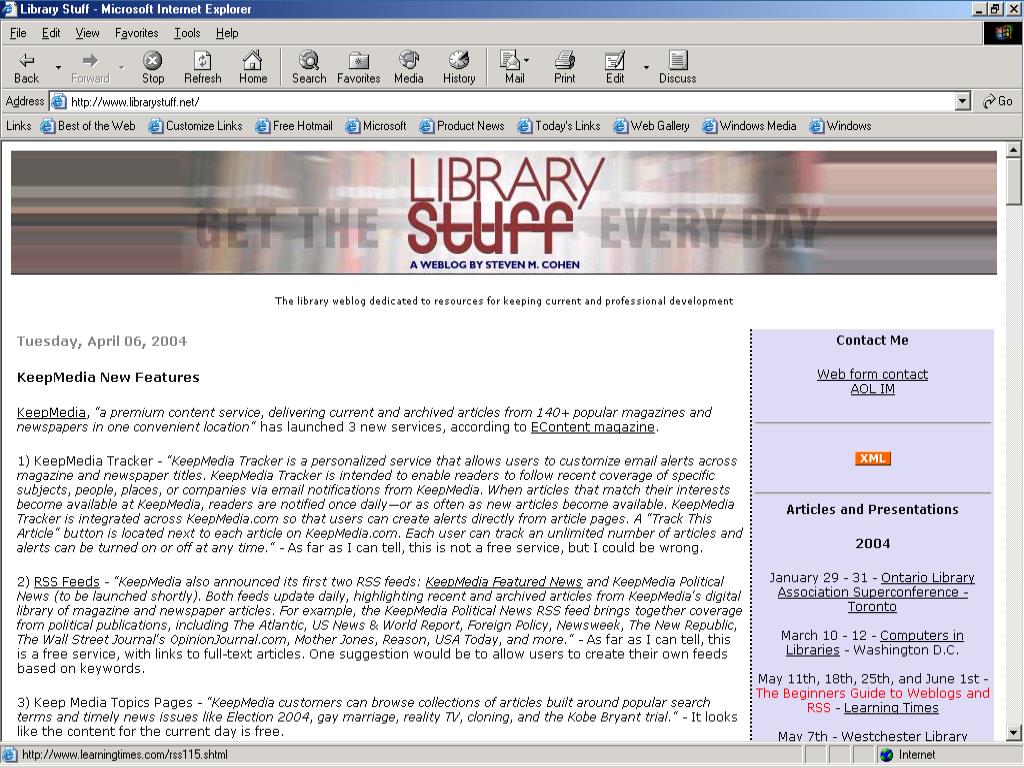Screen dimensions: 1024x768
Task: Open Microsoft links-bar shortcut
Action: click(x=376, y=126)
